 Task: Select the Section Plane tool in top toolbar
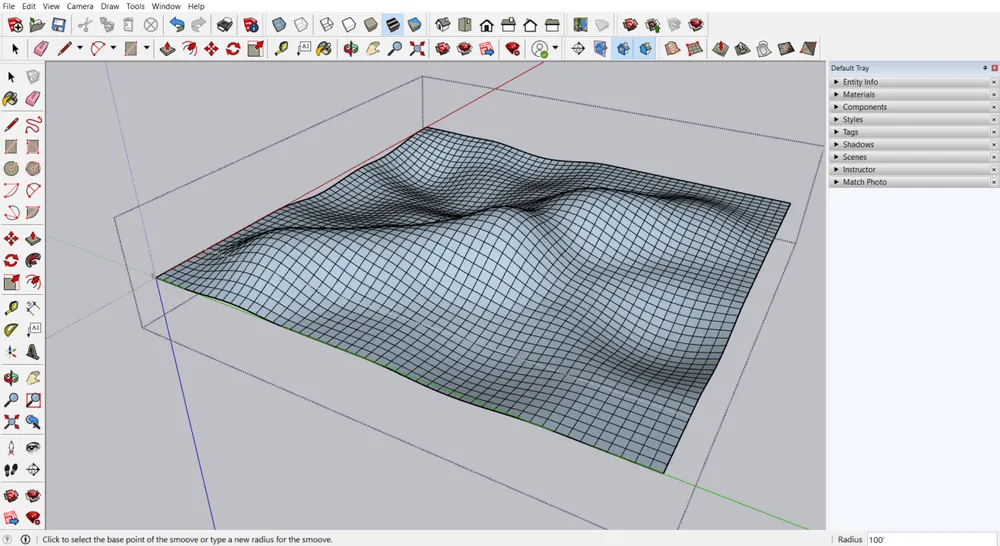tap(578, 48)
